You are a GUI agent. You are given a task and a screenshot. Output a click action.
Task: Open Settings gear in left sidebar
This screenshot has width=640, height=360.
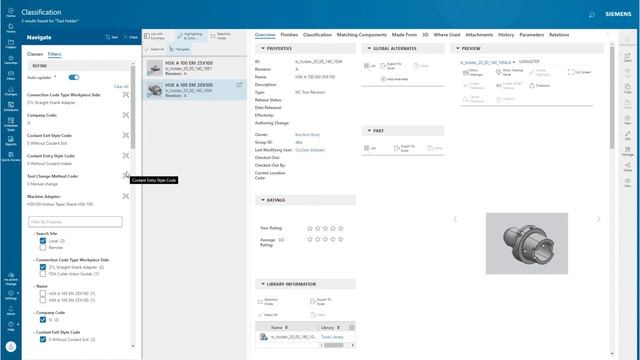(x=11, y=295)
